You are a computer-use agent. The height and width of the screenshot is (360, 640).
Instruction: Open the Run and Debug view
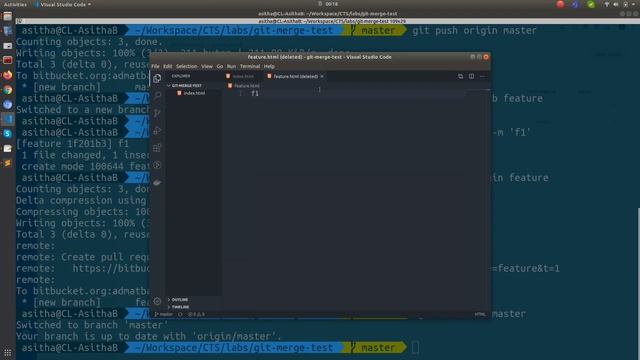pos(157,130)
